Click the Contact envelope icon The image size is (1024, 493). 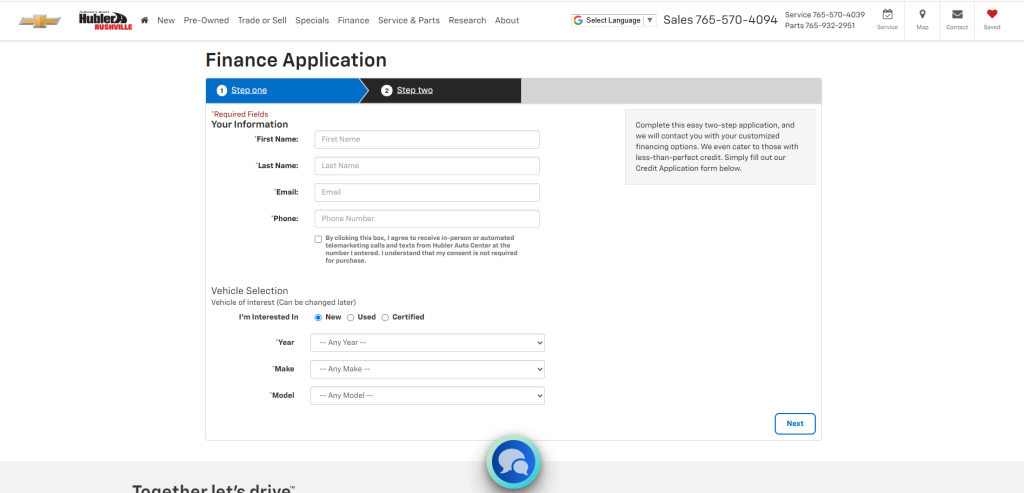957,15
